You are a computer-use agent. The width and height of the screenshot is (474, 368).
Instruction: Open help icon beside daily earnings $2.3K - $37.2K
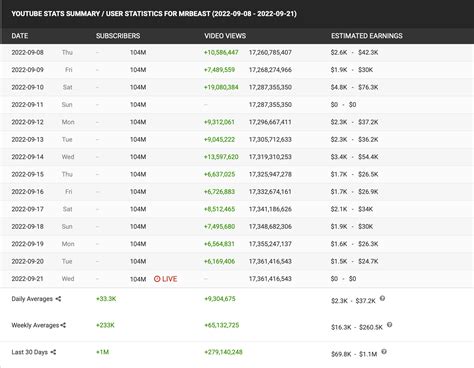tap(382, 298)
